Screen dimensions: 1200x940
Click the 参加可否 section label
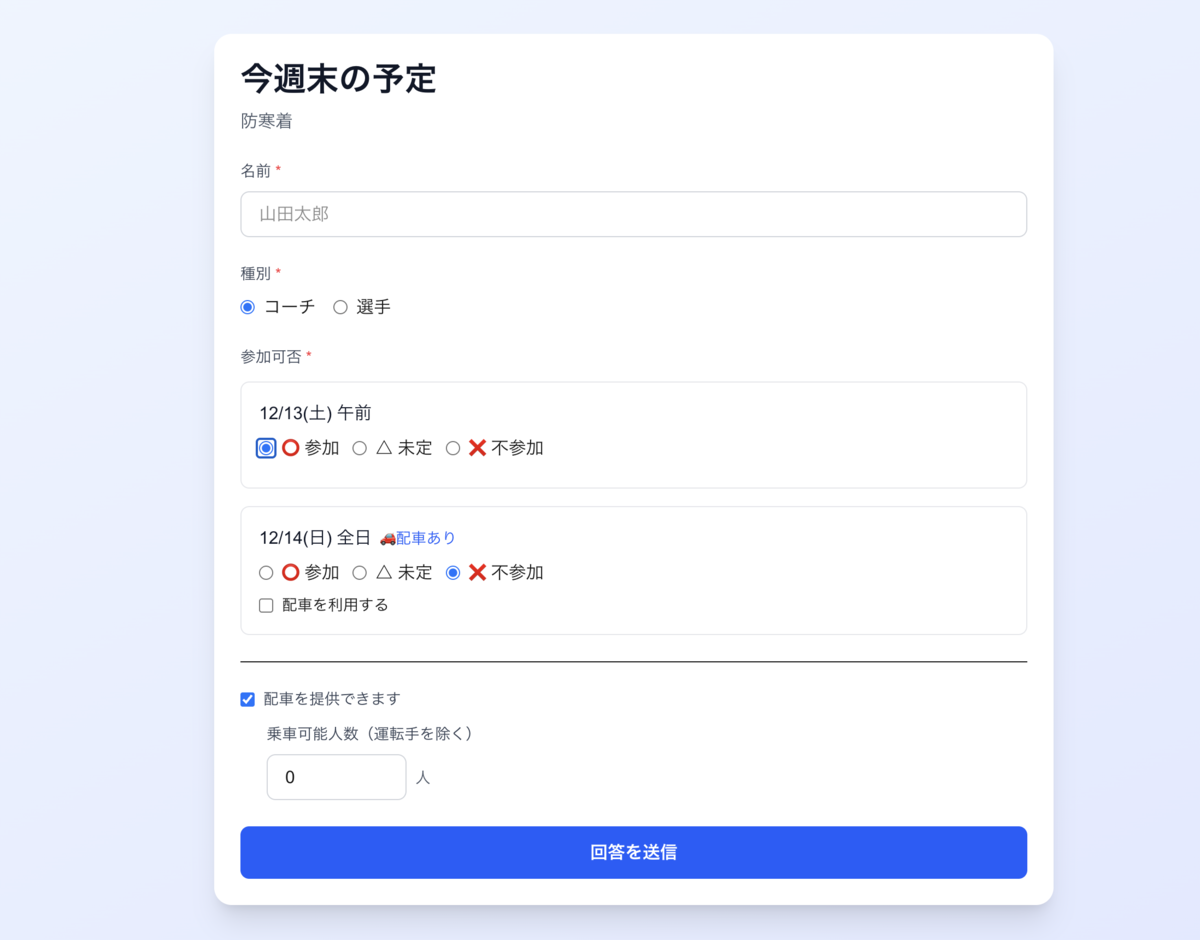(x=271, y=356)
